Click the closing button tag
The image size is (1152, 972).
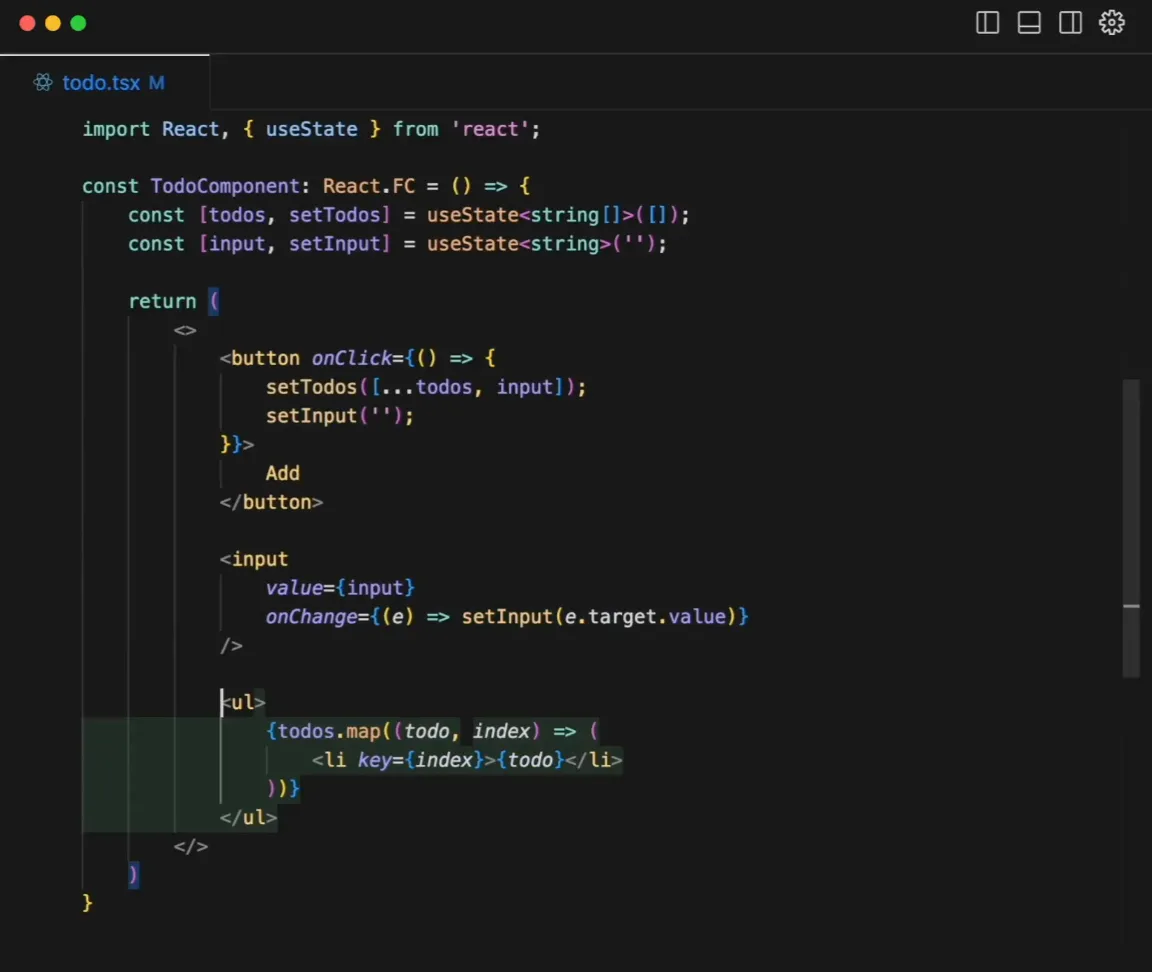pos(271,502)
